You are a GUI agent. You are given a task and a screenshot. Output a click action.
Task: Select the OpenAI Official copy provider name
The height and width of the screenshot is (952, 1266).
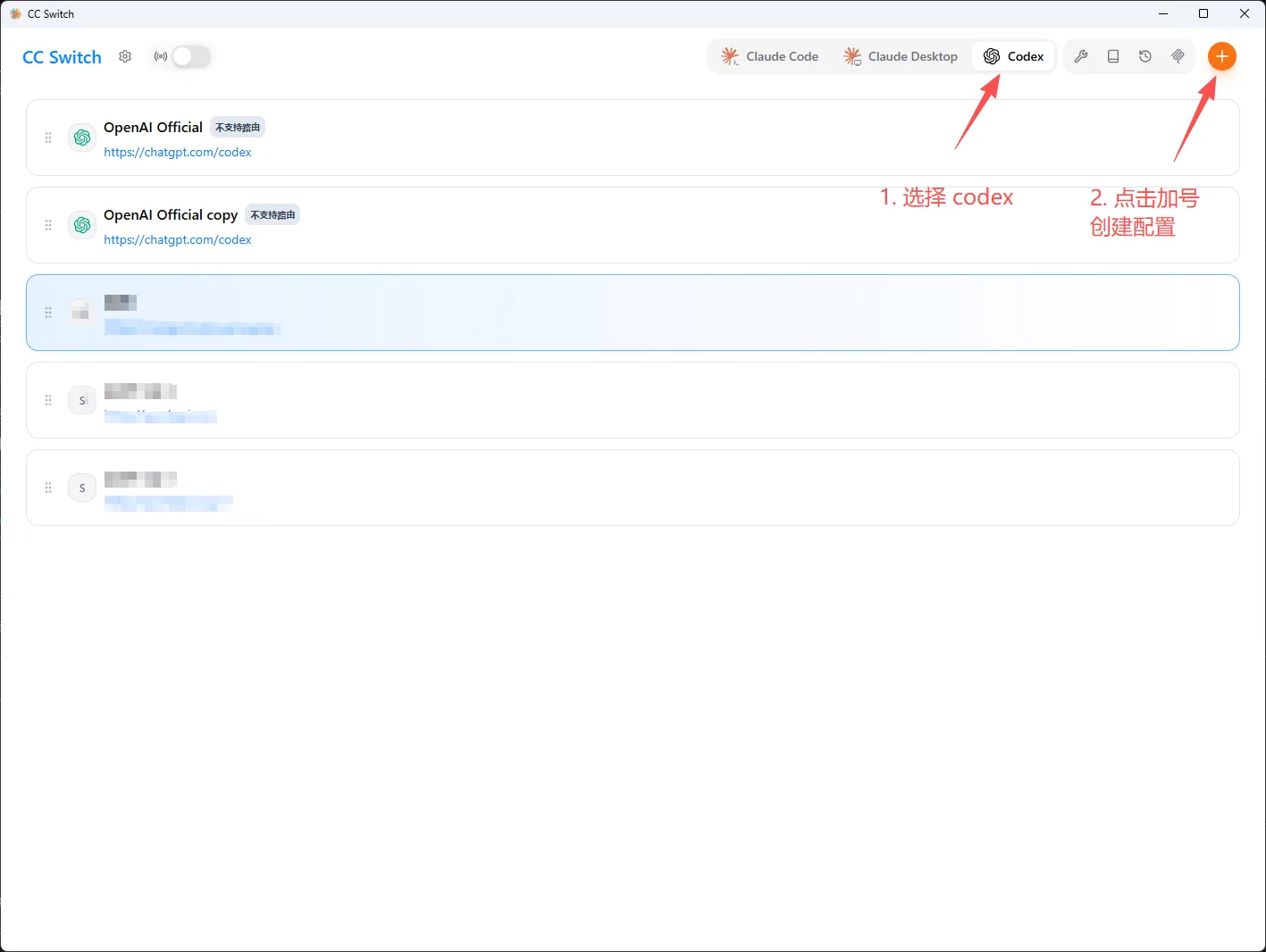(171, 214)
